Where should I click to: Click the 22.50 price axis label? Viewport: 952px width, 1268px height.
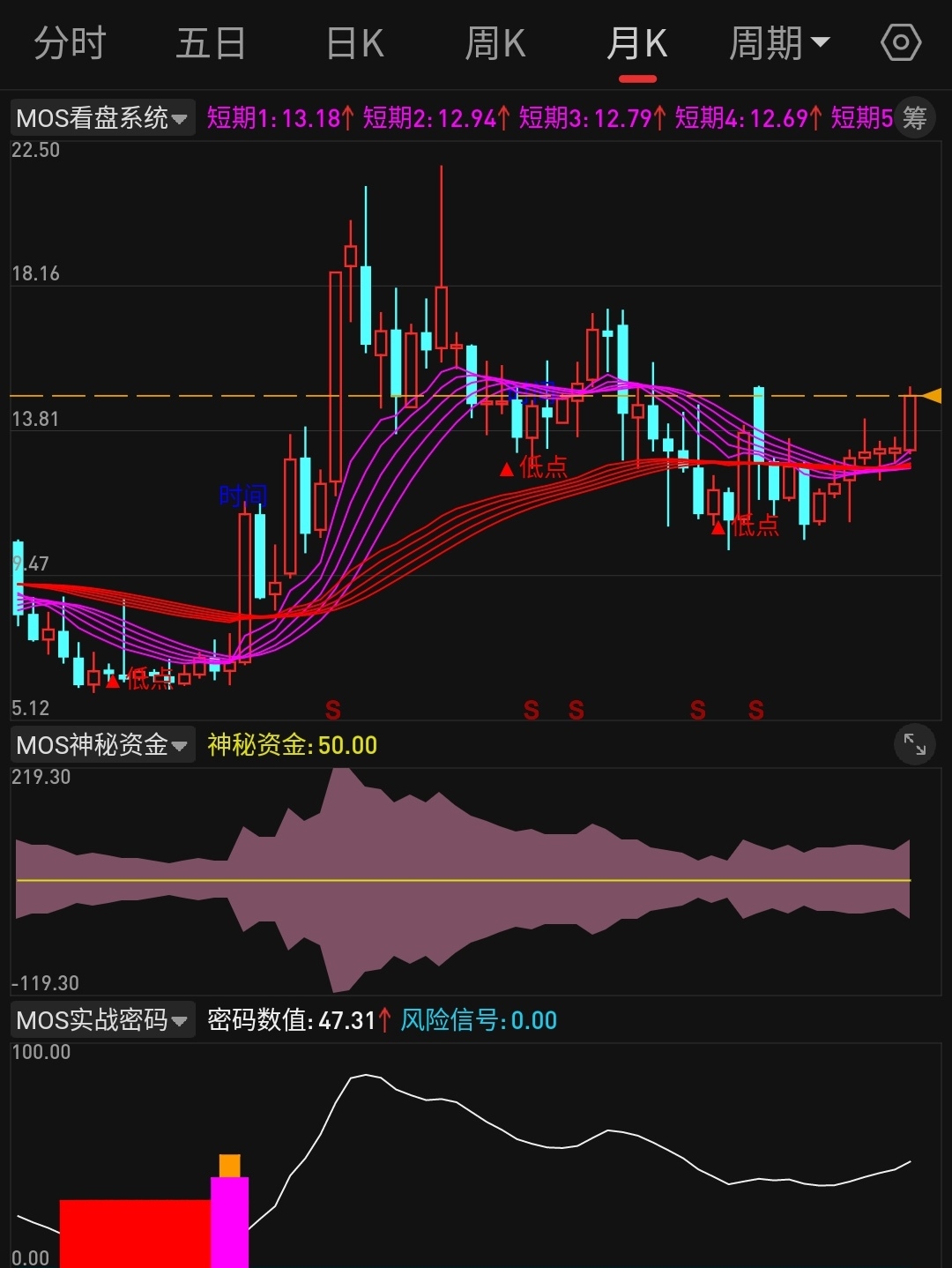pos(36,150)
